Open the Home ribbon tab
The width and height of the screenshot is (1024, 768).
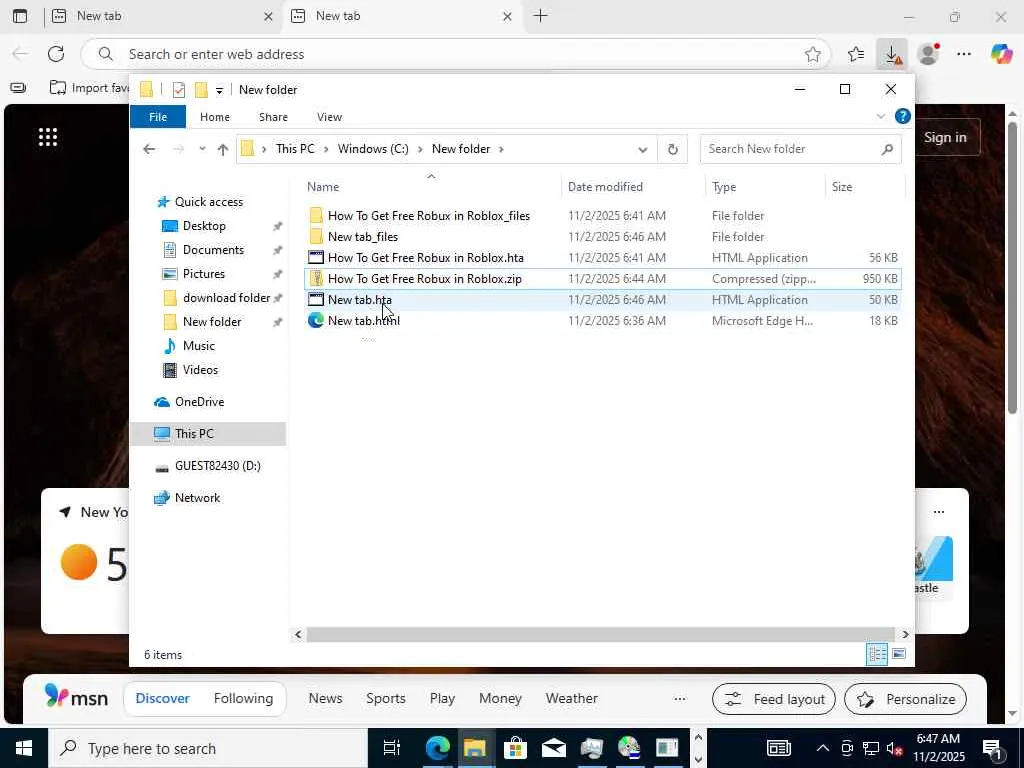[x=215, y=117]
